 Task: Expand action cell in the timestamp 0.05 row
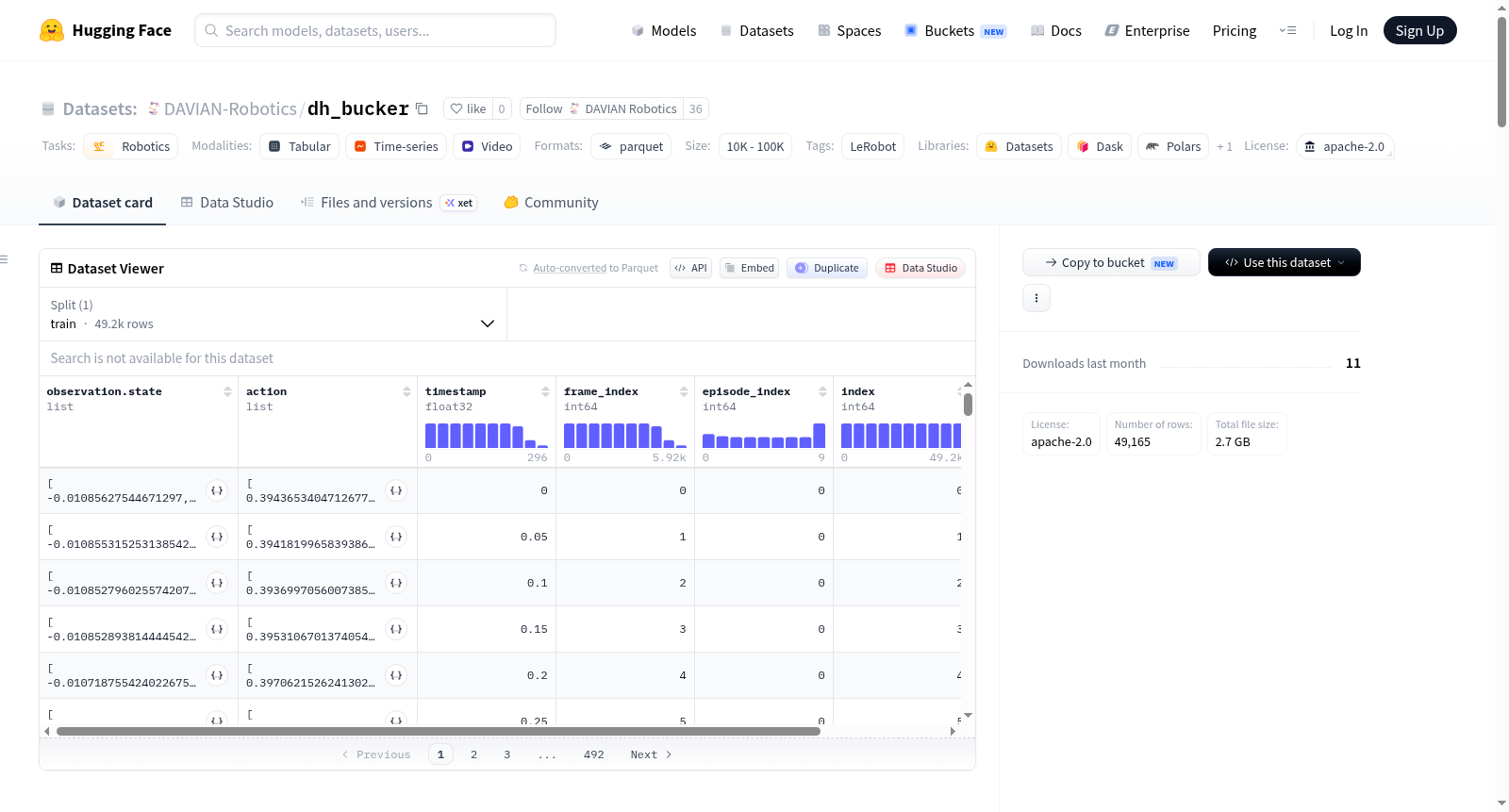pyautogui.click(x=396, y=537)
